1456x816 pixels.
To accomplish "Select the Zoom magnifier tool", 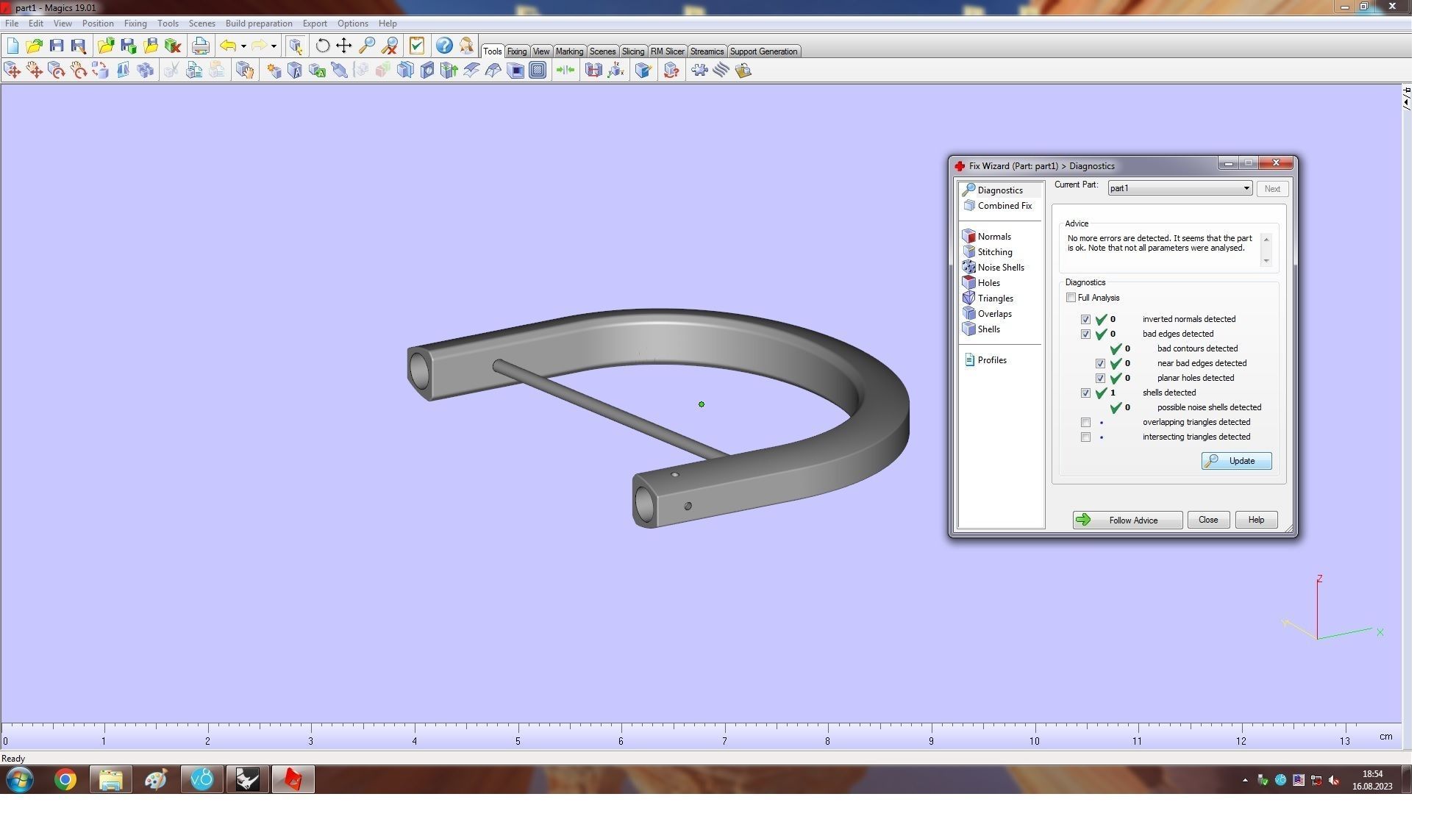I will tap(367, 46).
